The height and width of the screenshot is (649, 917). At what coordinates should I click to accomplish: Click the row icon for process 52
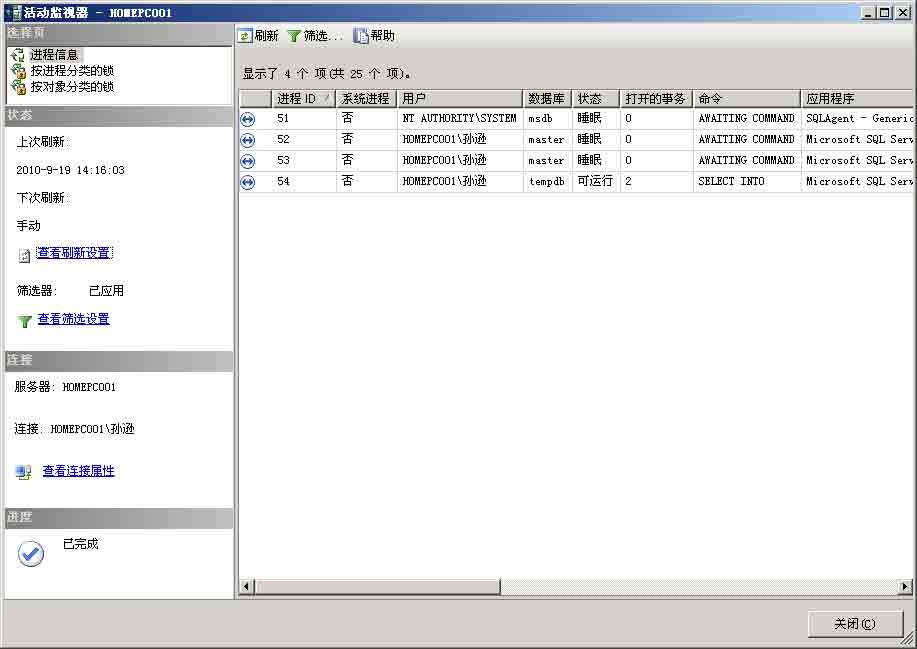pyautogui.click(x=248, y=140)
